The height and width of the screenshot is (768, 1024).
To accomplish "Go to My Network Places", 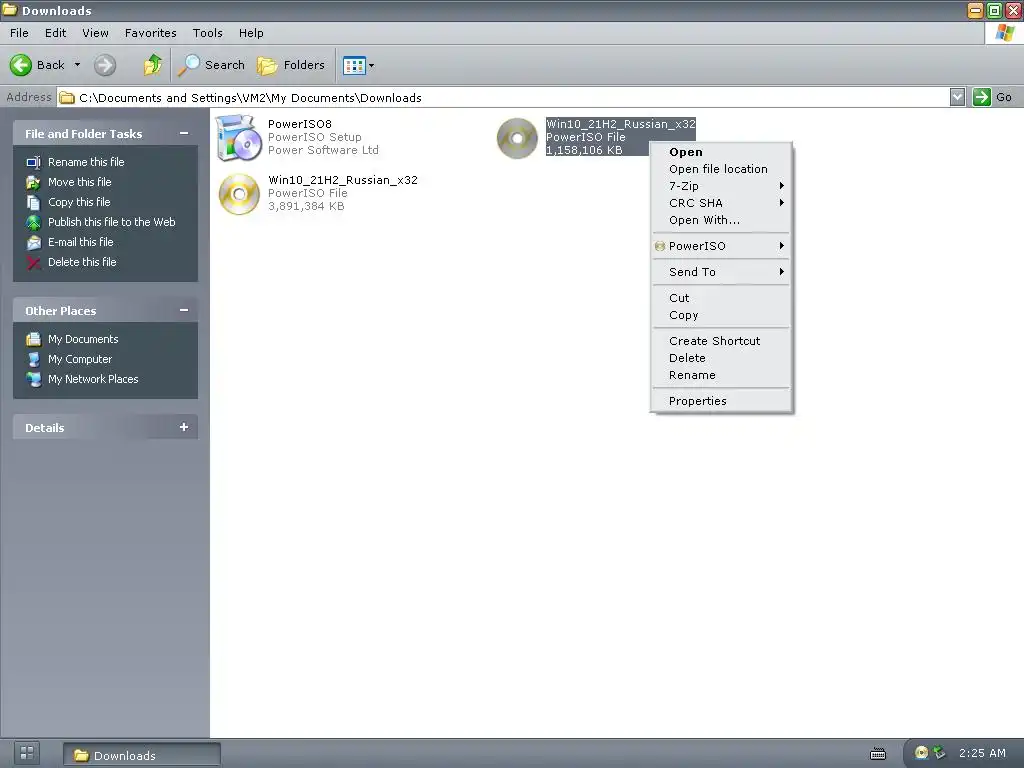I will 93,379.
